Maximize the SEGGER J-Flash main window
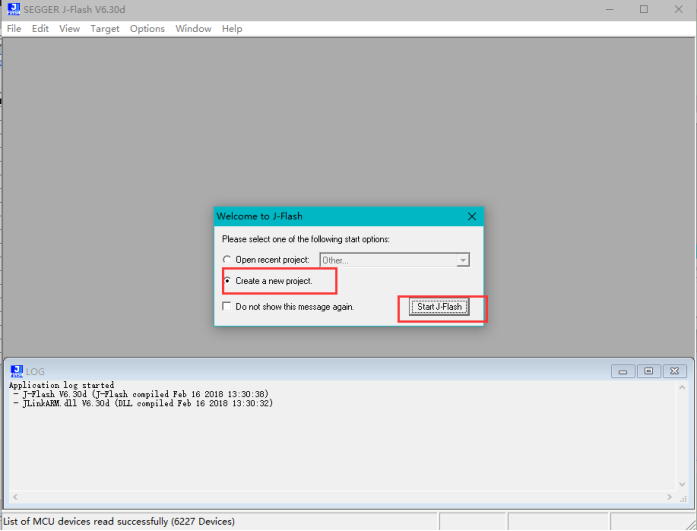Screen dimensions: 697x531 pyautogui.click(x=644, y=9)
